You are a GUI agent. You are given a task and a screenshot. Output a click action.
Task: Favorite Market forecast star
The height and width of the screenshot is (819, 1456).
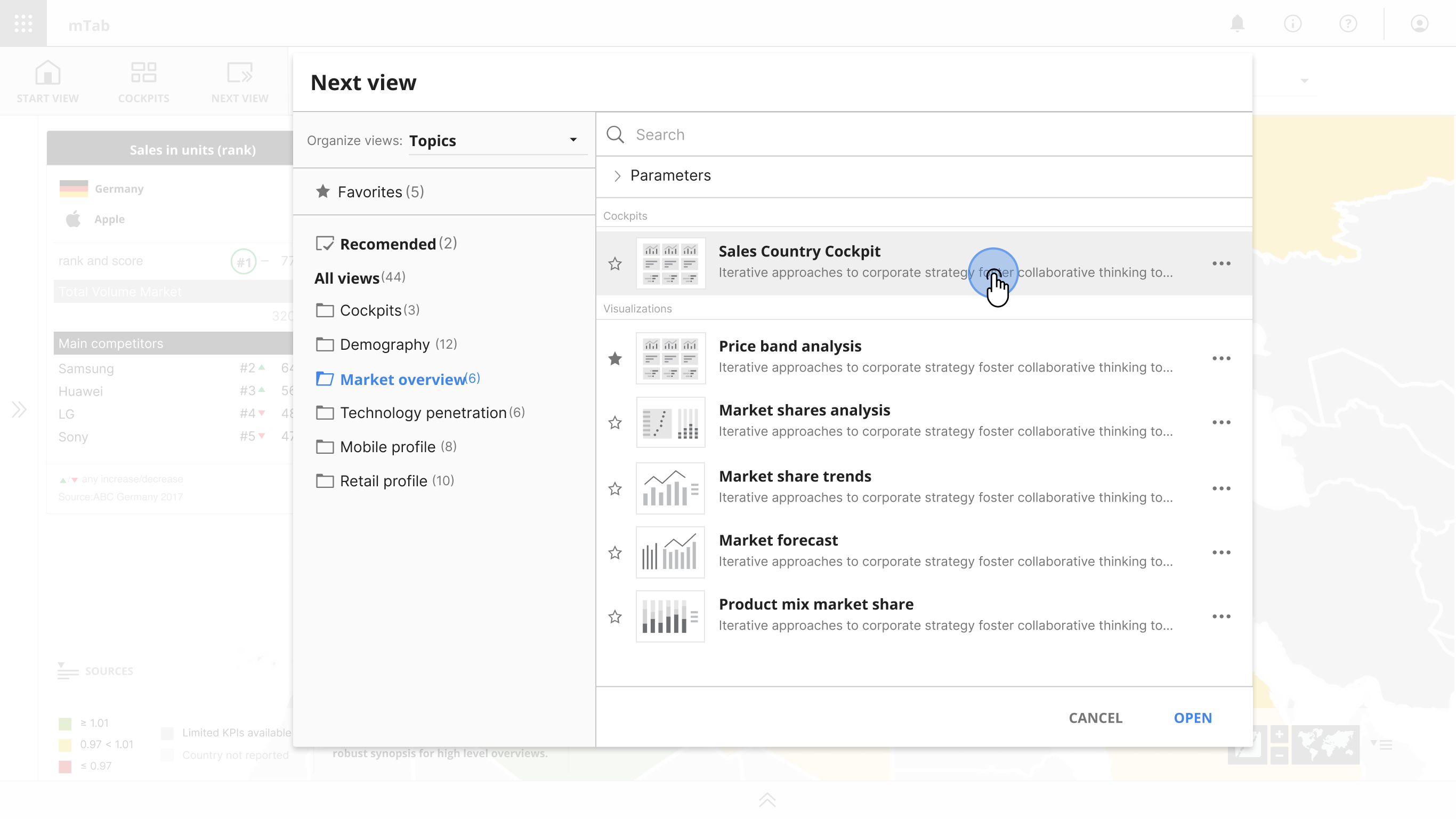(x=615, y=552)
